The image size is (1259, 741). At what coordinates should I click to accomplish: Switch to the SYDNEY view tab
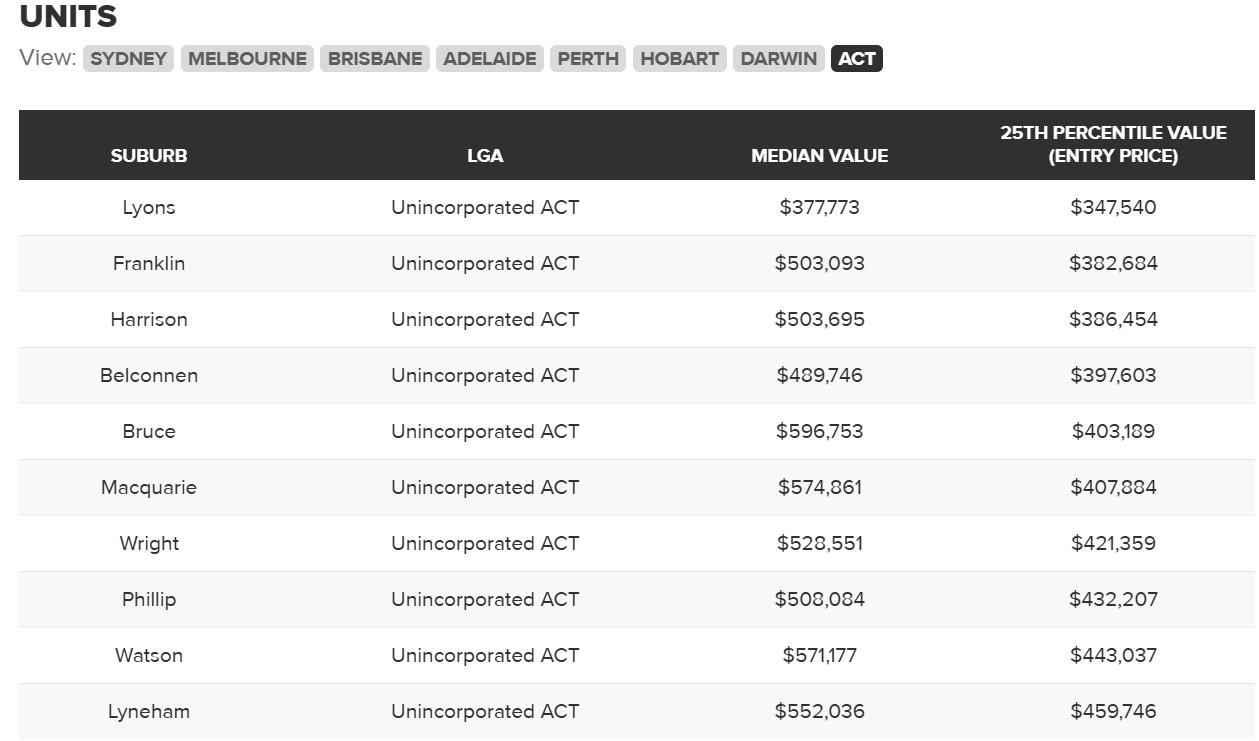128,58
